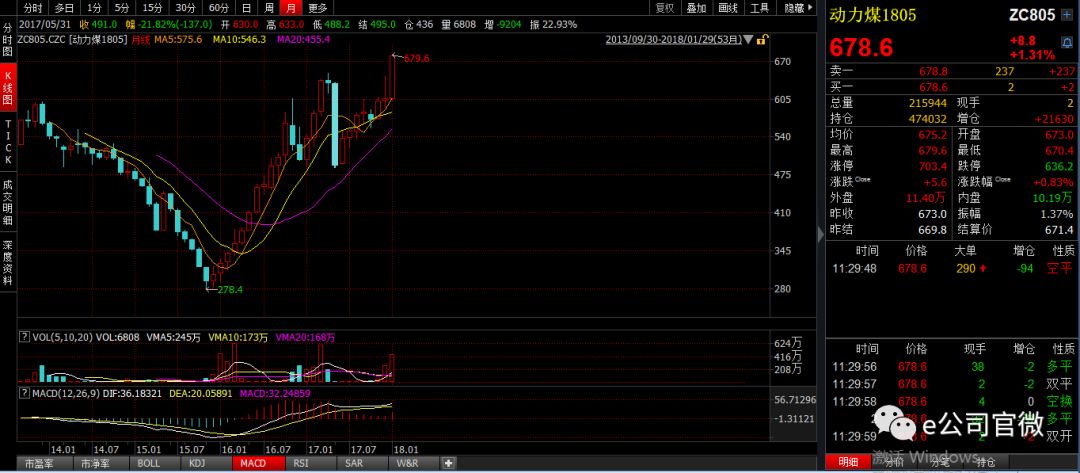Click 持仓 value 474032

pos(928,119)
